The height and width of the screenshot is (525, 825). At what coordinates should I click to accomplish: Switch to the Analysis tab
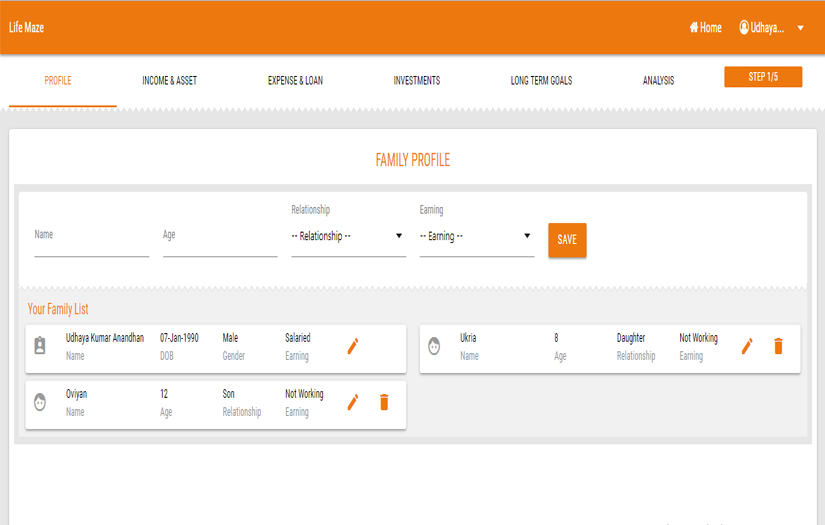[x=658, y=80]
